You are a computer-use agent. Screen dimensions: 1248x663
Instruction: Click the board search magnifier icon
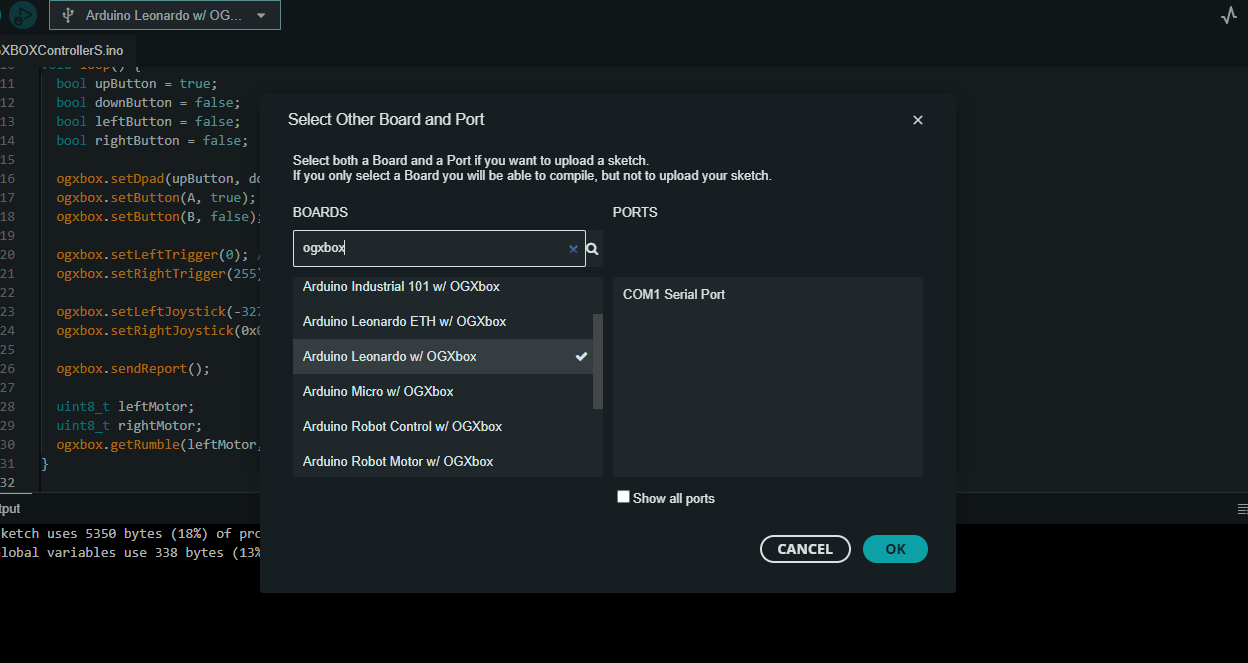click(593, 249)
